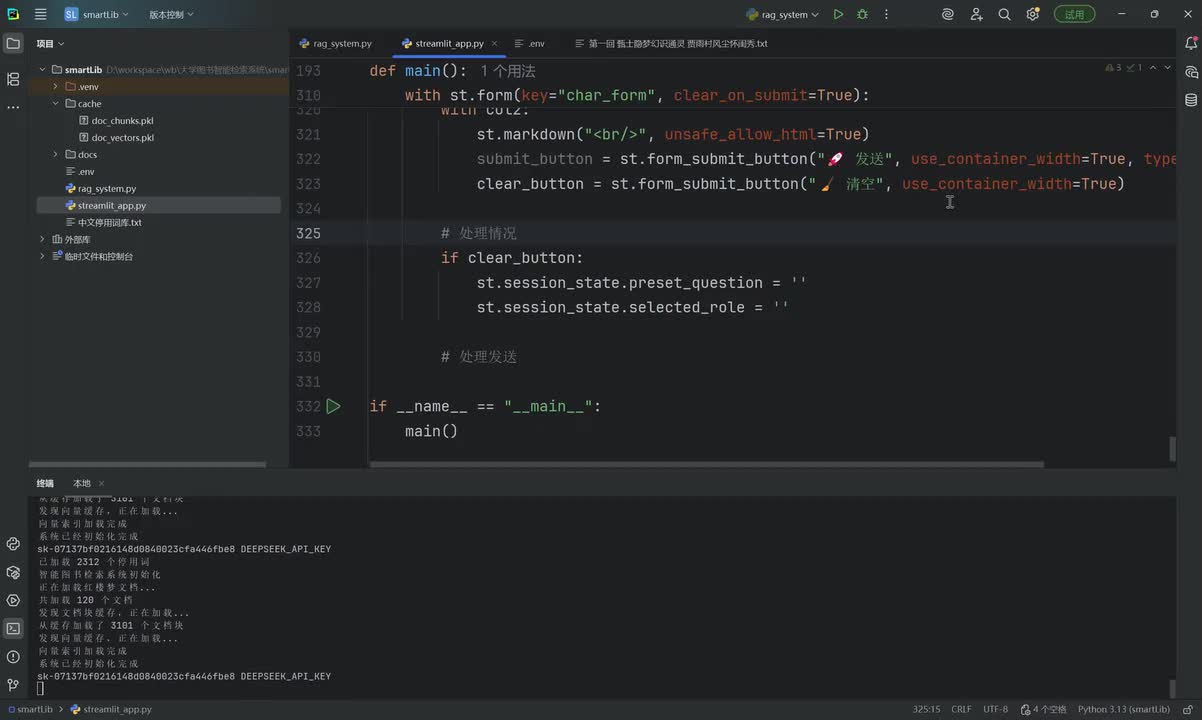1202x720 pixels.
Task: Click the 1 个用法 usages hint
Action: (508, 71)
